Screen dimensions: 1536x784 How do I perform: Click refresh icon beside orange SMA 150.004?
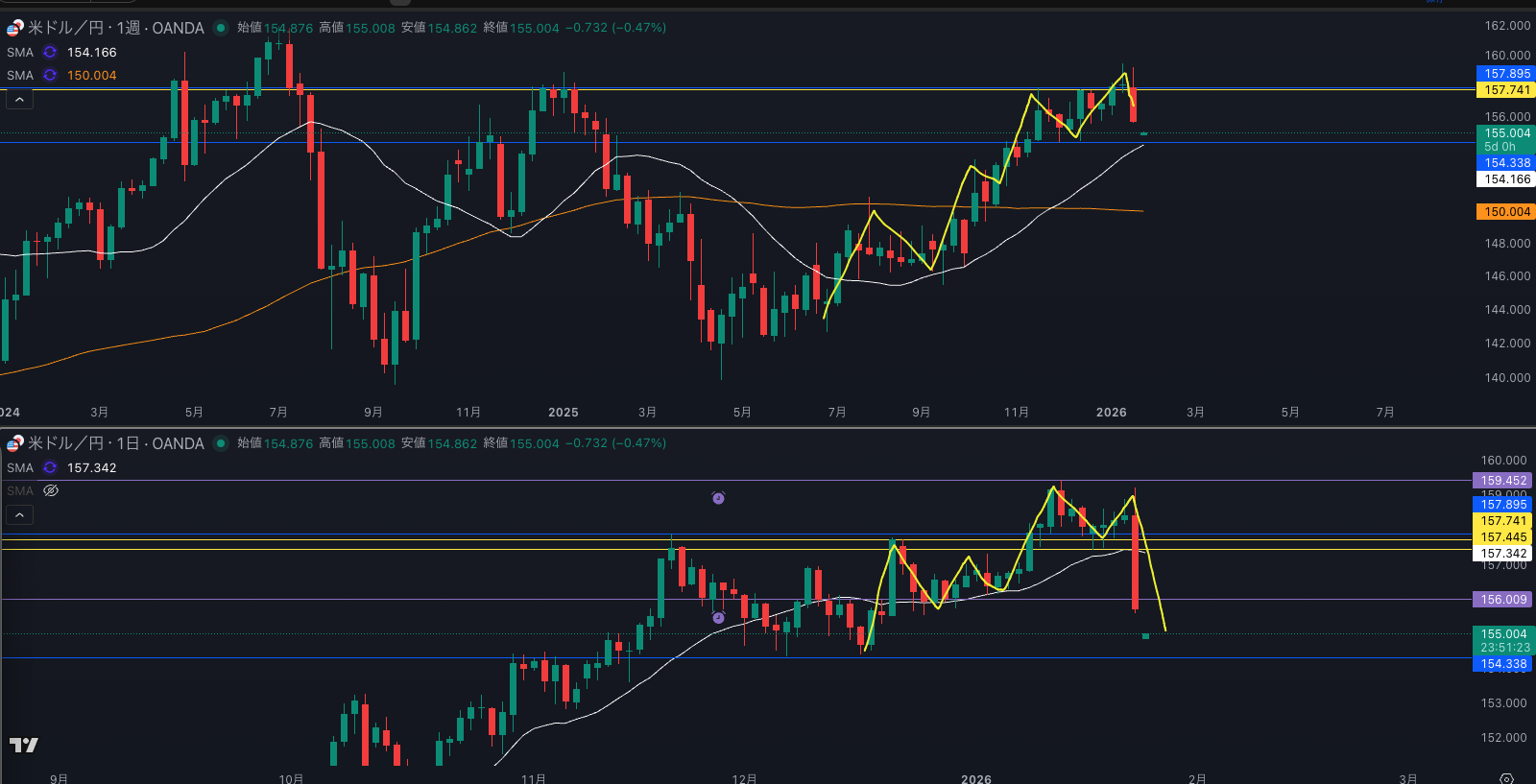click(50, 76)
